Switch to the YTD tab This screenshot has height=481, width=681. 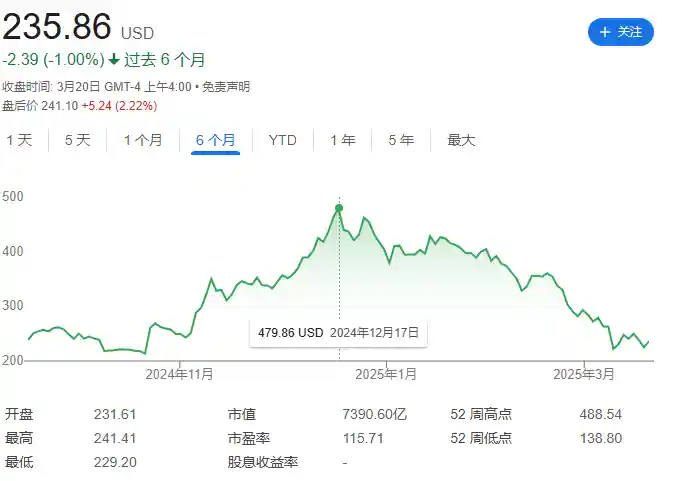point(282,140)
